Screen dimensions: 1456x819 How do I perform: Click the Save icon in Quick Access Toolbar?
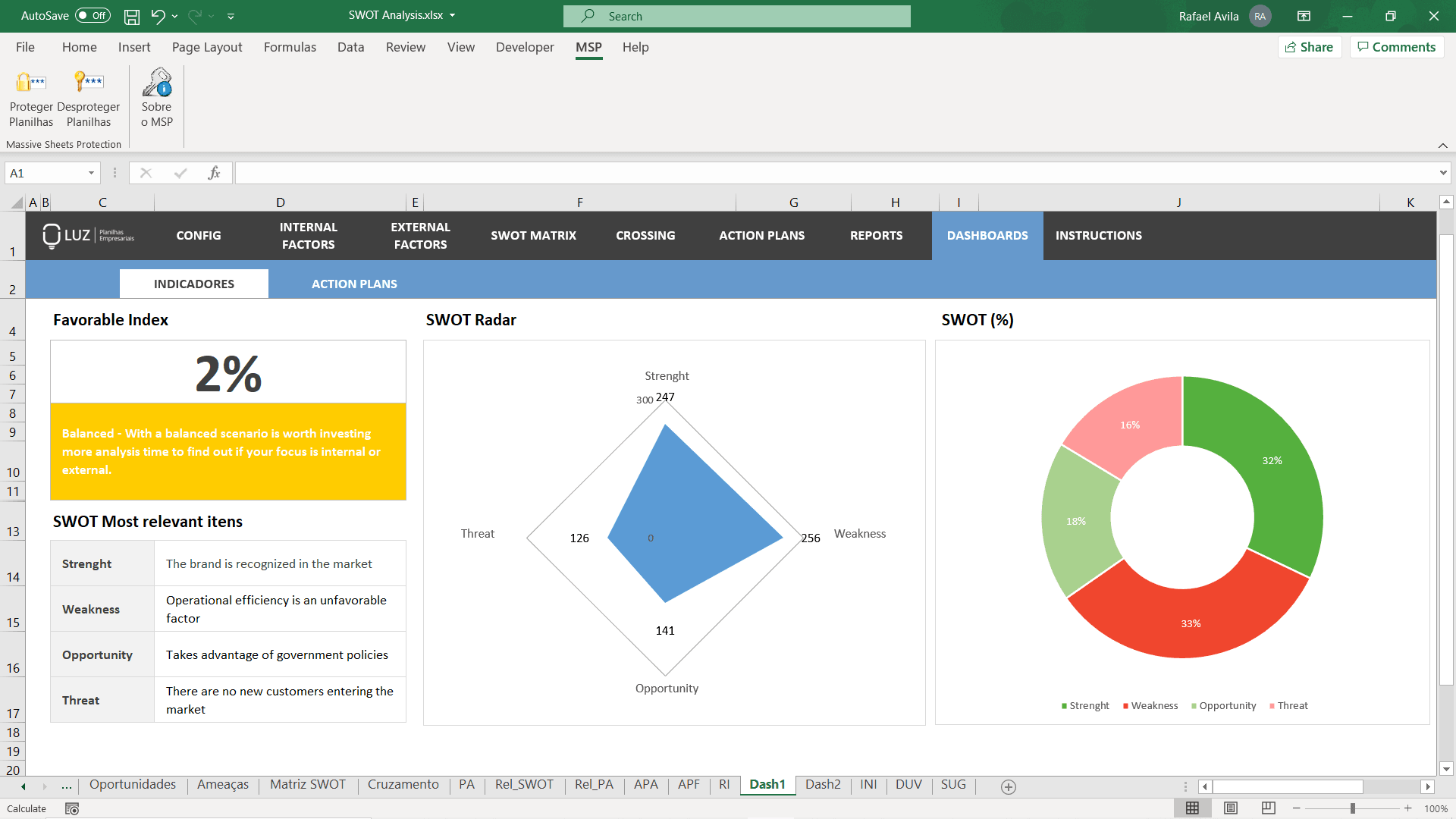tap(131, 16)
